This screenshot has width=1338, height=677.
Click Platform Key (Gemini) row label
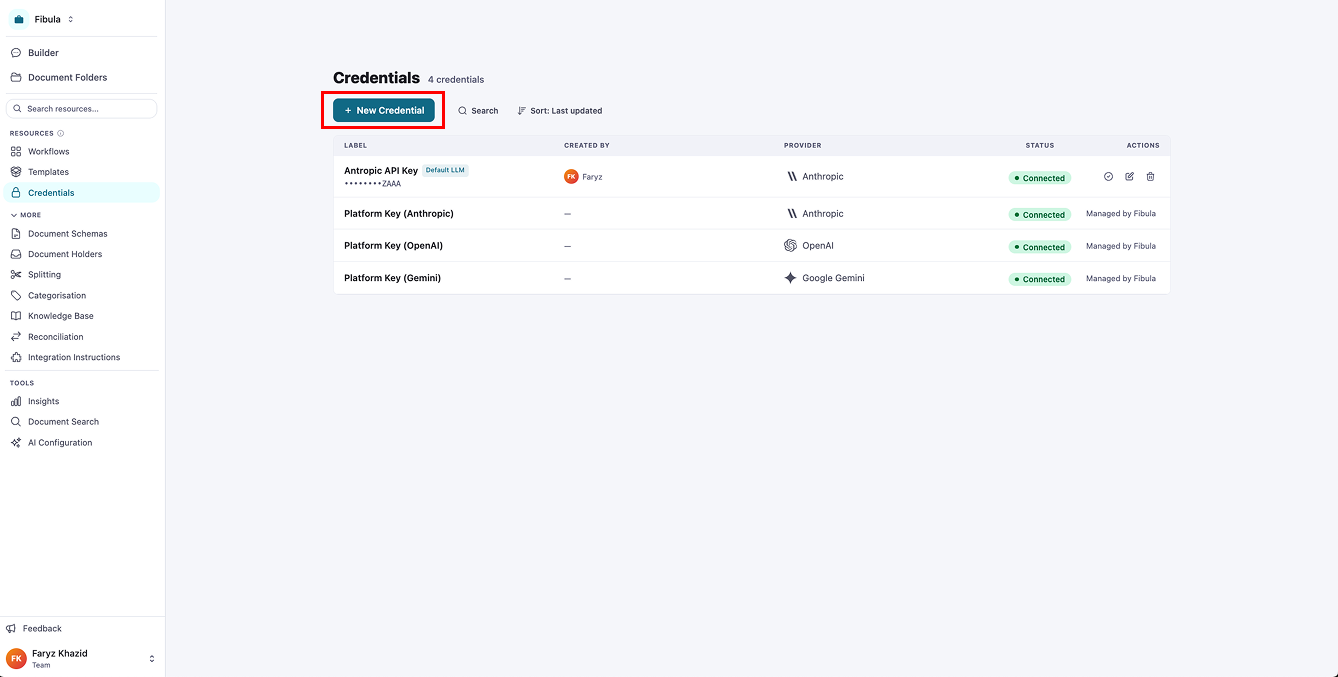coord(392,278)
